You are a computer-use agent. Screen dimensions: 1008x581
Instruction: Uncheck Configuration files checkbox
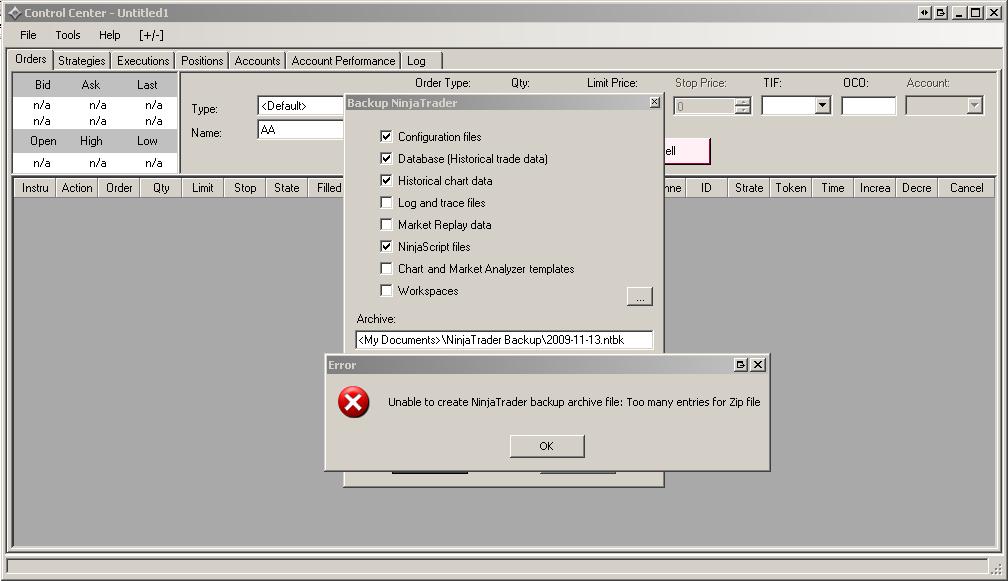[386, 136]
